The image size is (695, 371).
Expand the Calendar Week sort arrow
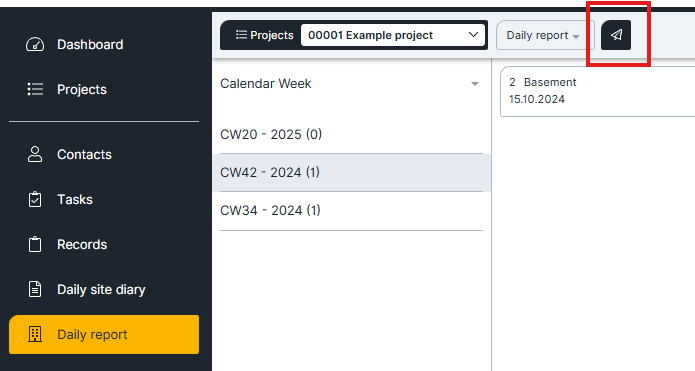coord(475,84)
